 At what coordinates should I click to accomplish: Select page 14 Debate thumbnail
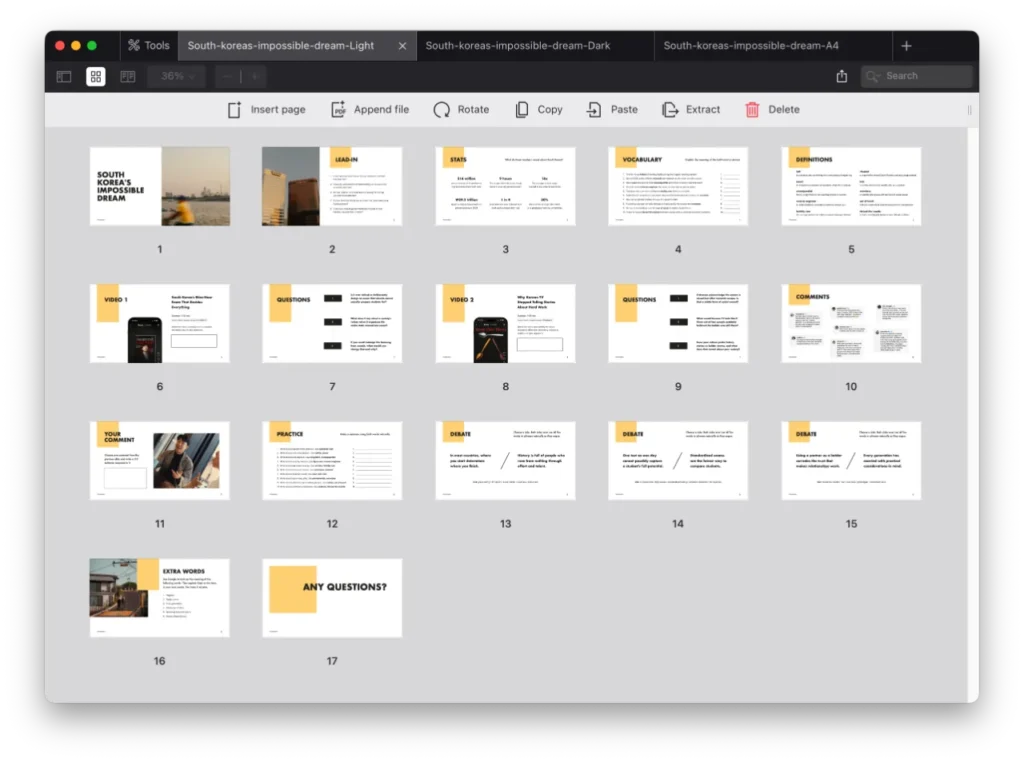click(678, 460)
